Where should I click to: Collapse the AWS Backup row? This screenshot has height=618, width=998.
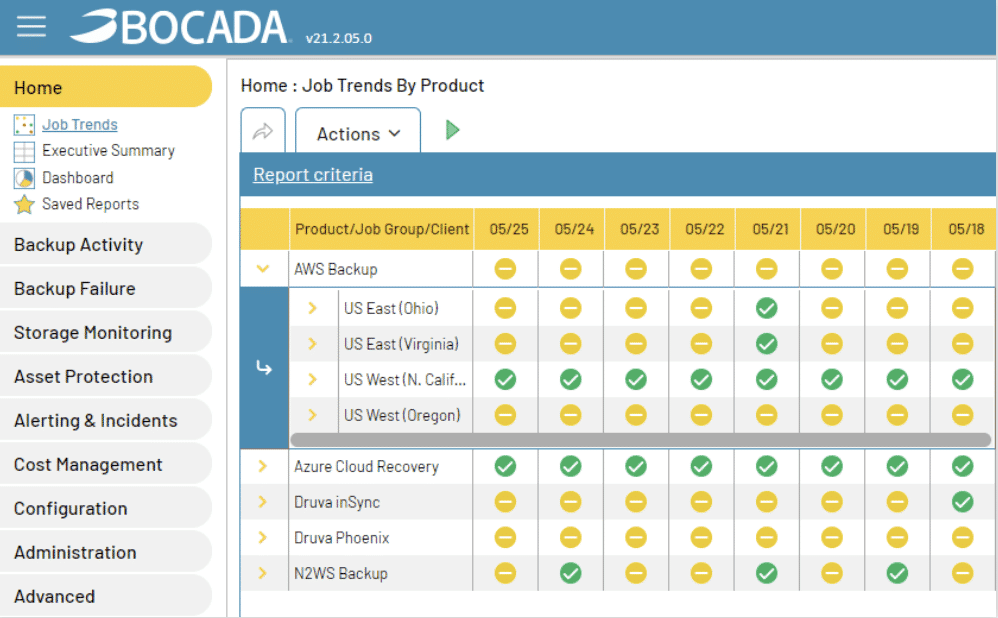pos(263,269)
